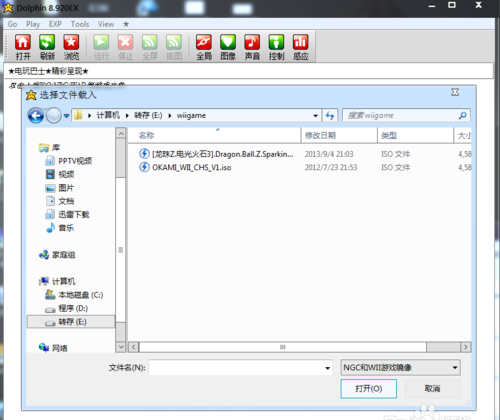Click 转存 (E:) in the address breadcrumb

pyautogui.click(x=148, y=116)
